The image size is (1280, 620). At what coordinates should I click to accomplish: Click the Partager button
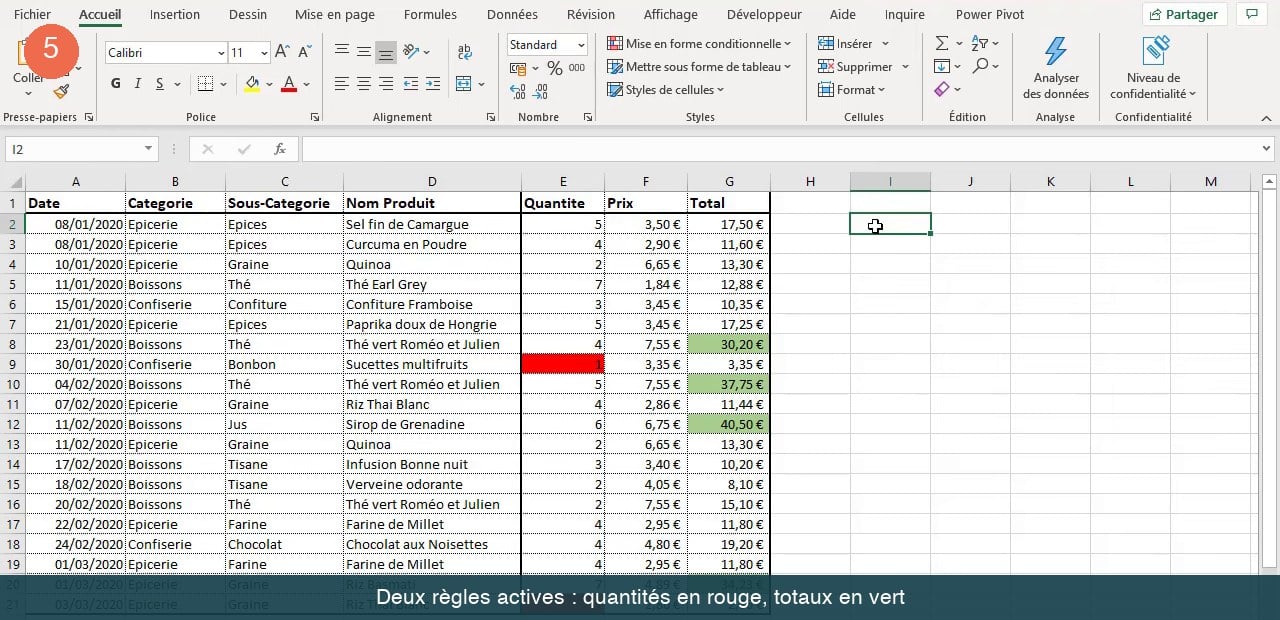point(1185,15)
